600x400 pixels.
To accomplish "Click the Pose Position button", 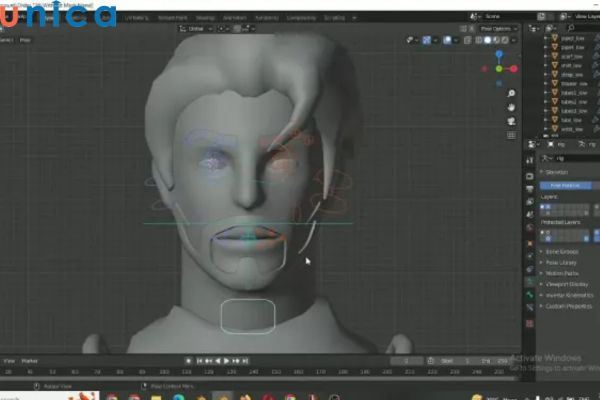I will [565, 185].
